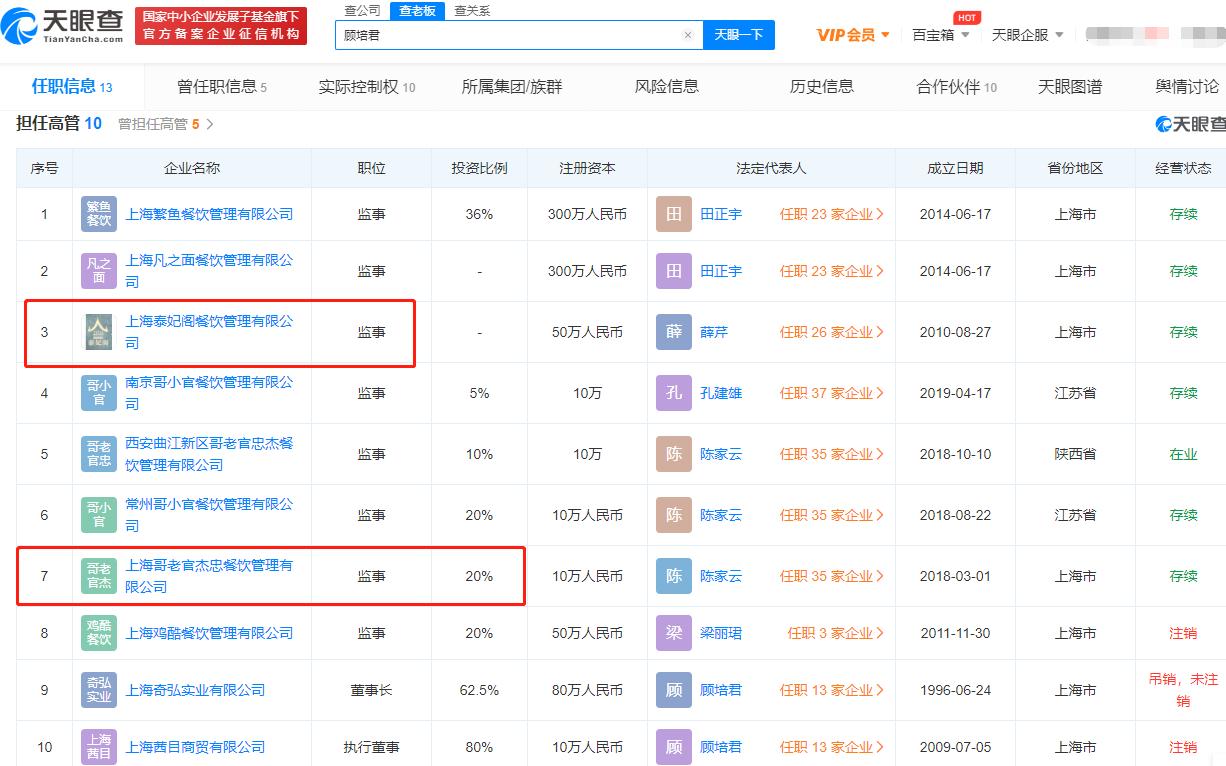Open the 合作伙伴 tab
The image size is (1226, 766).
[x=957, y=86]
